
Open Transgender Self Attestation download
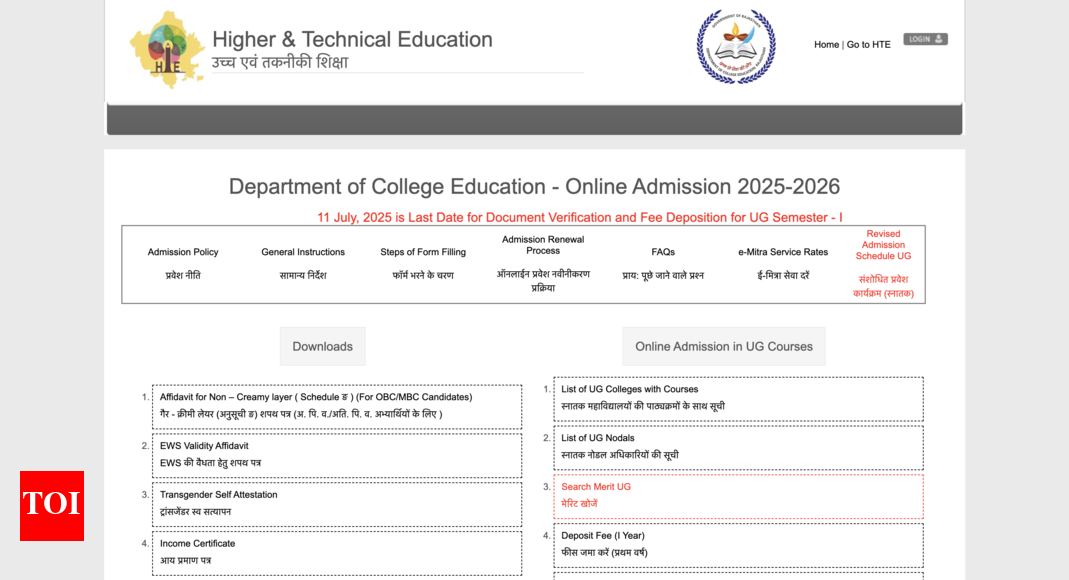[337, 504]
